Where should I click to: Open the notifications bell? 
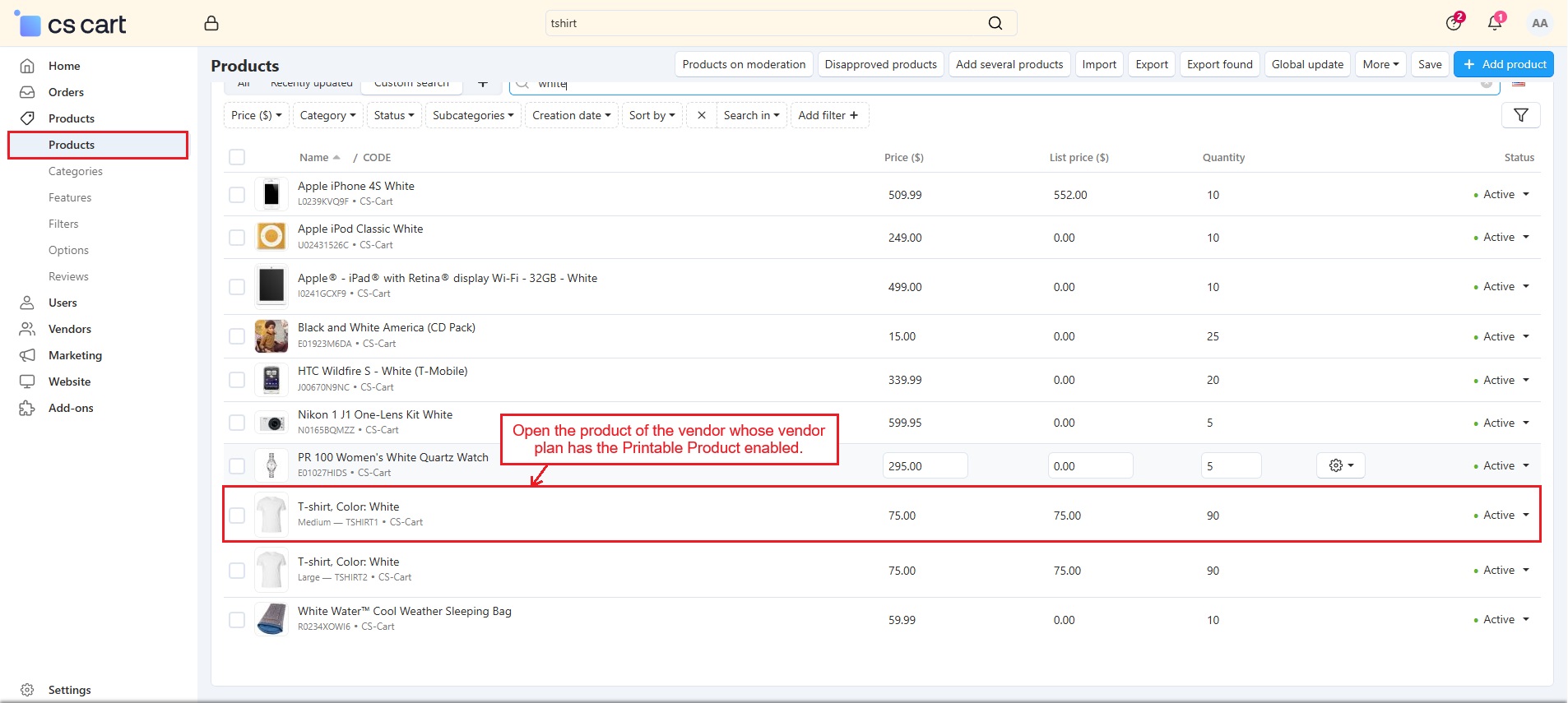1495,23
